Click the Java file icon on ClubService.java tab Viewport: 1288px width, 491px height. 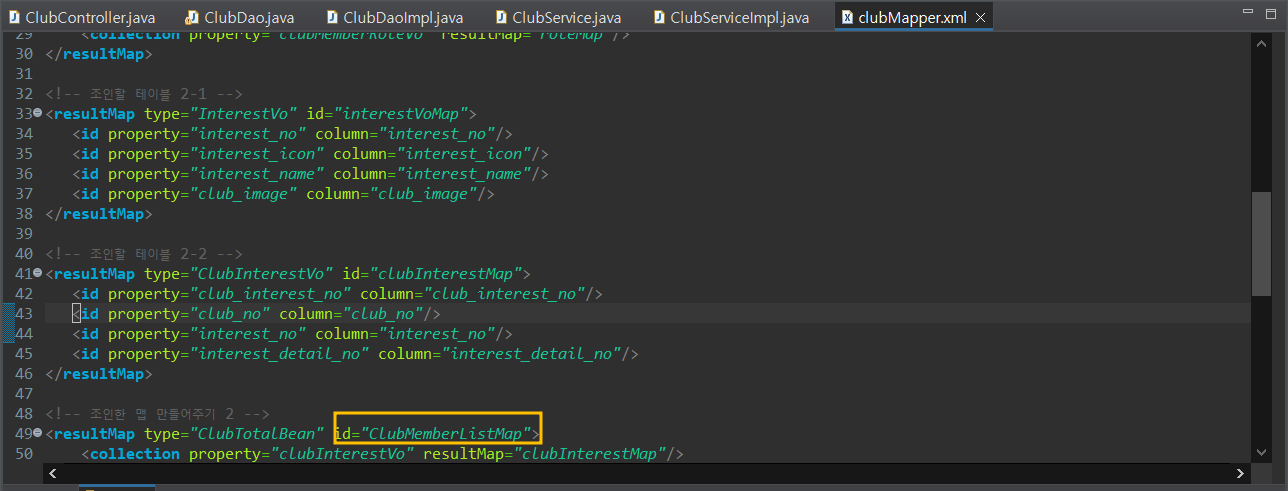pyautogui.click(x=503, y=17)
